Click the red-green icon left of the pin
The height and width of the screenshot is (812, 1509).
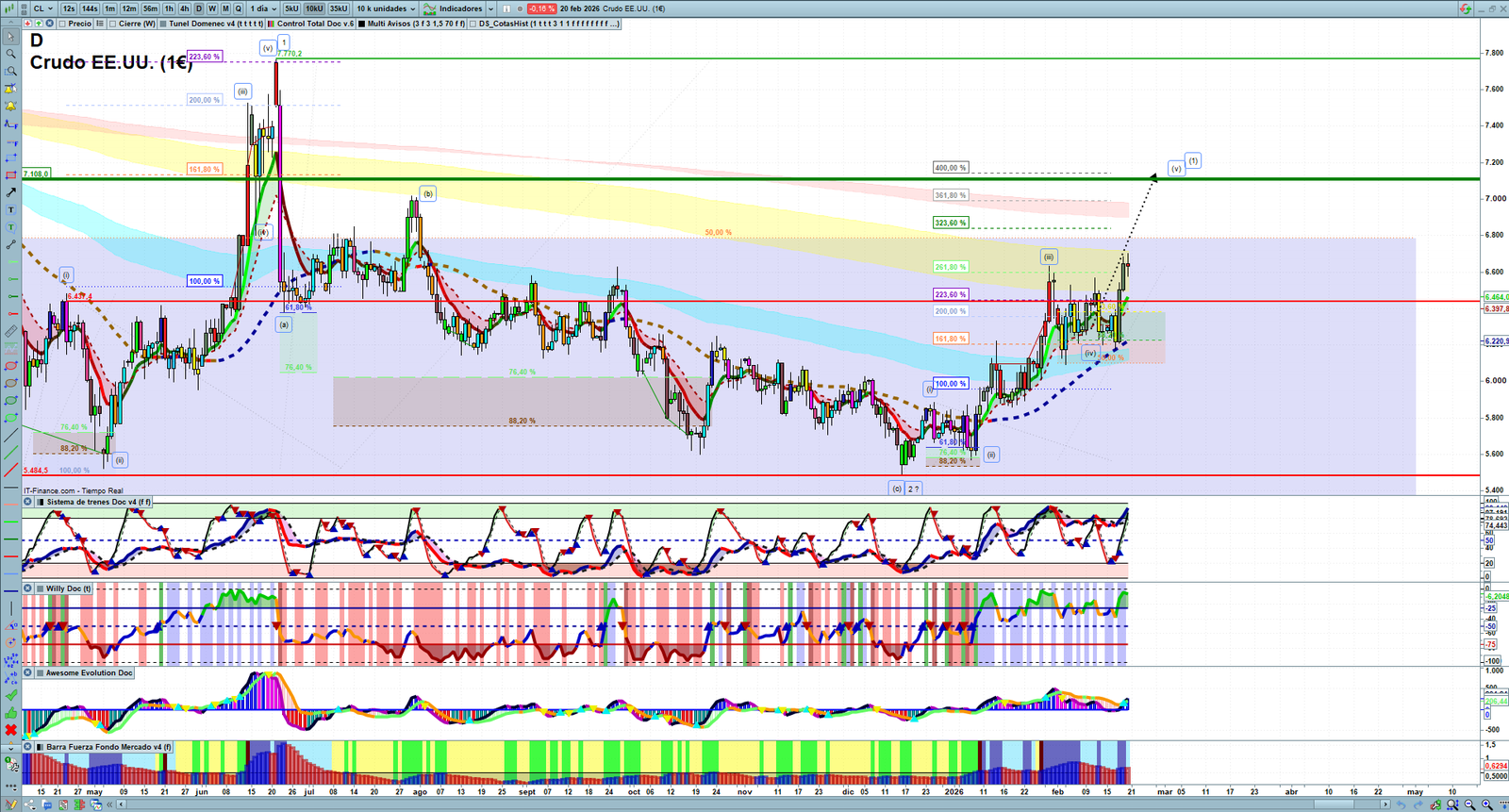point(1465,8)
